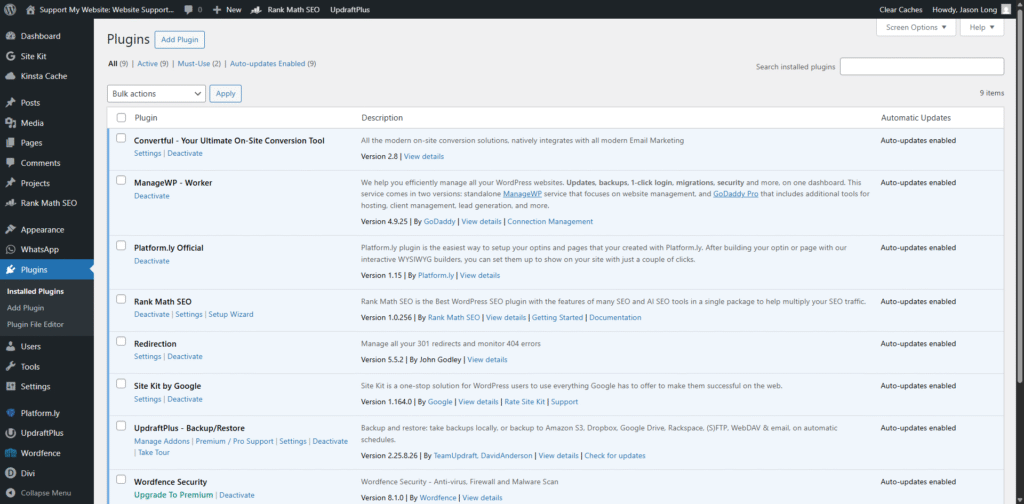The image size is (1024, 504).
Task: Focus the Search installed plugins field
Action: tap(921, 67)
